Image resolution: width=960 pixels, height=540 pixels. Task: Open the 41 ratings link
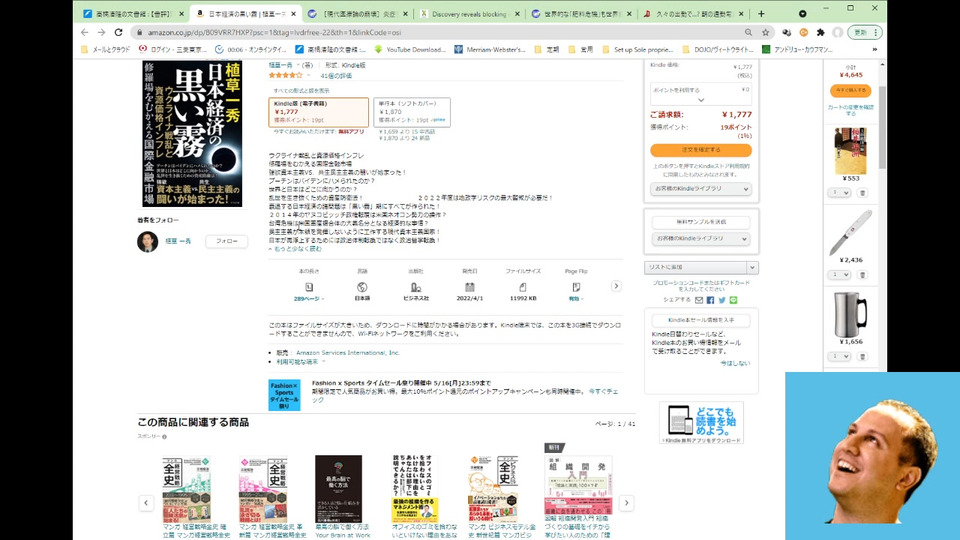[336, 76]
